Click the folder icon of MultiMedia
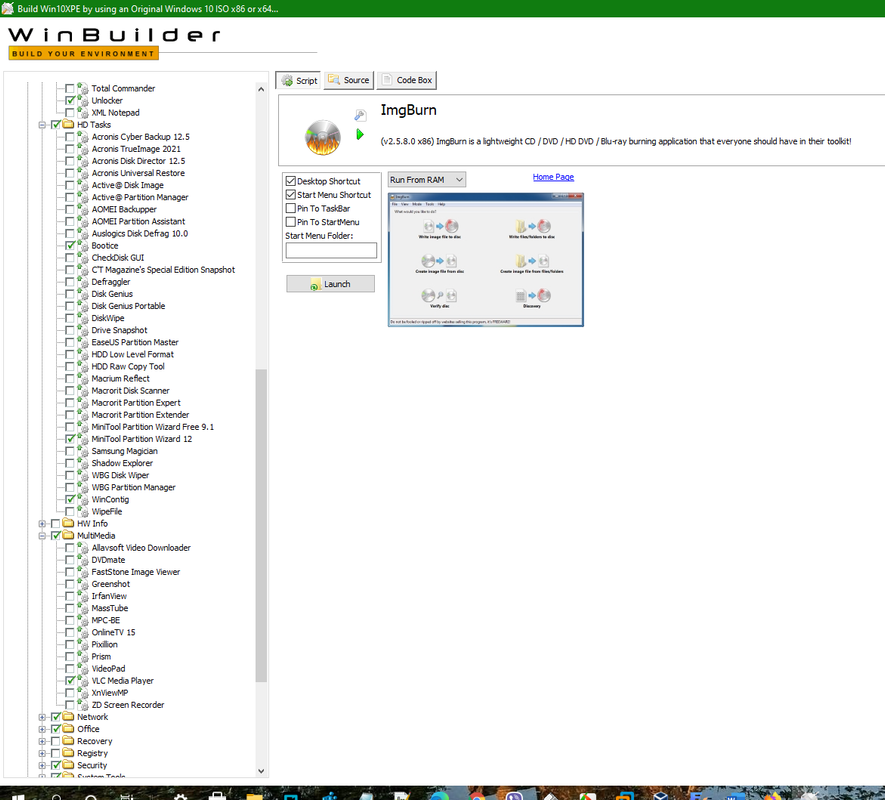Screen dimensions: 885x800 [x=68, y=535]
